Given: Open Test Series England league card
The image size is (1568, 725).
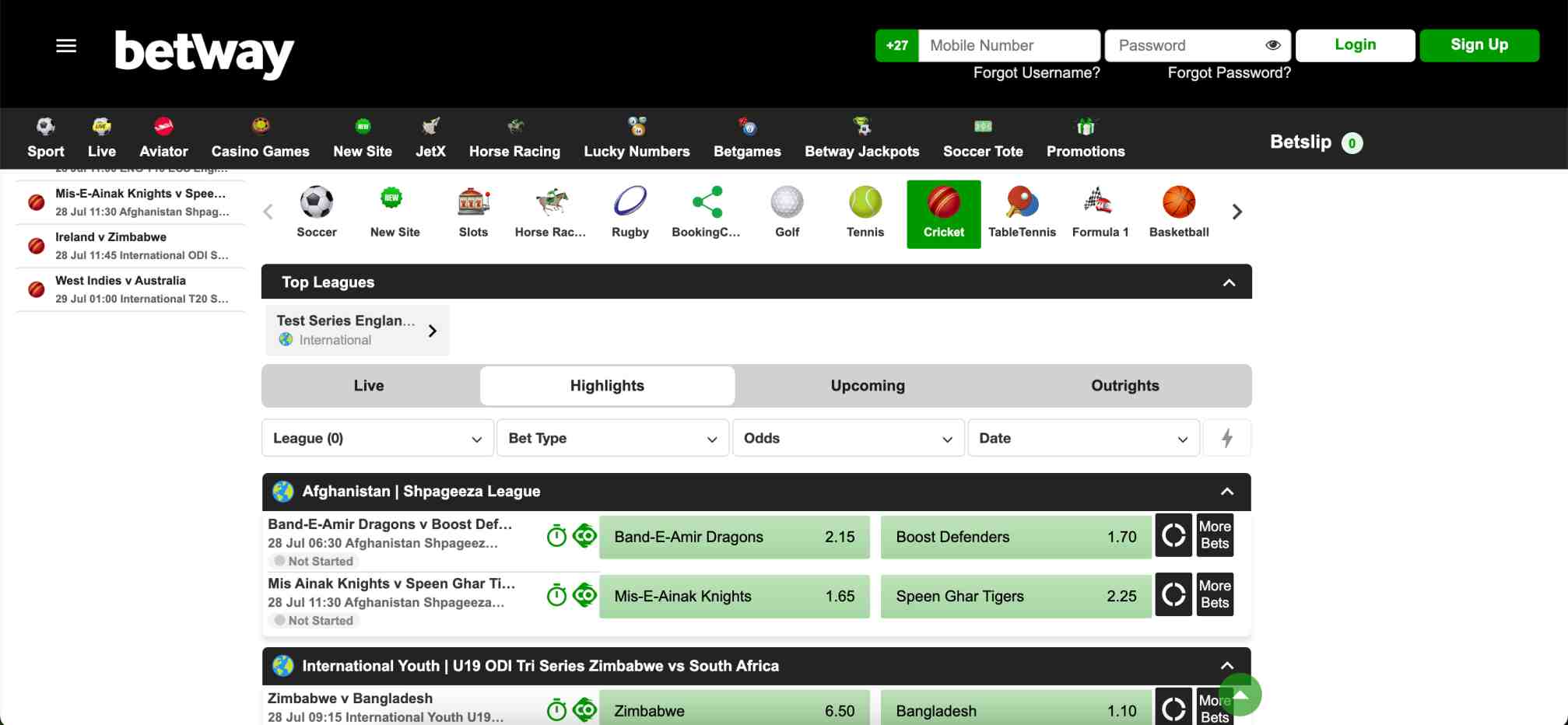Looking at the screenshot, I should [357, 330].
